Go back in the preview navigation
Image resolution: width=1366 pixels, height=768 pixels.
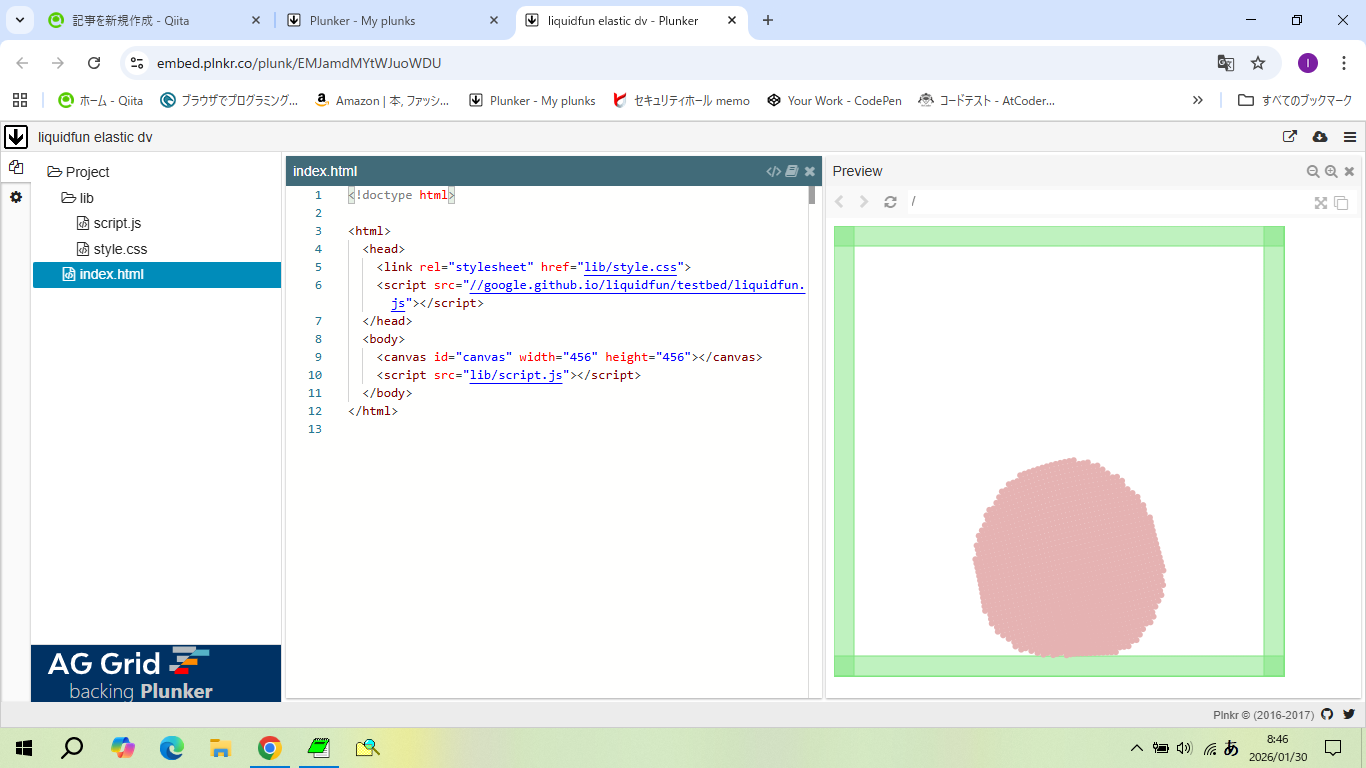[840, 202]
